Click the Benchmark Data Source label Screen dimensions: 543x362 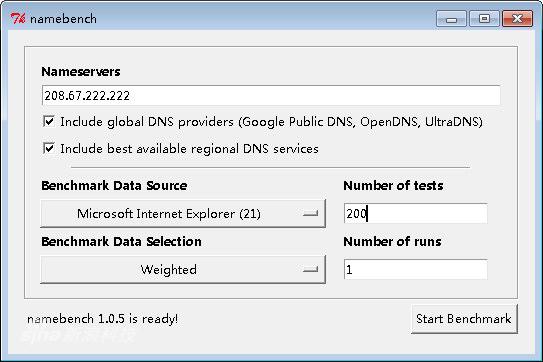114,186
